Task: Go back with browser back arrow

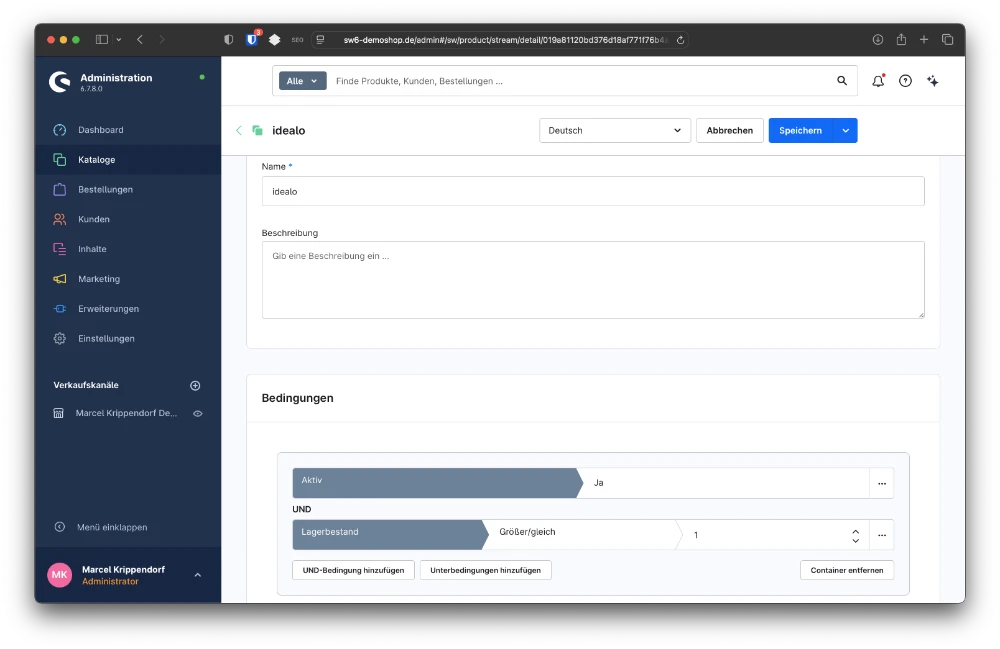Action: [140, 40]
